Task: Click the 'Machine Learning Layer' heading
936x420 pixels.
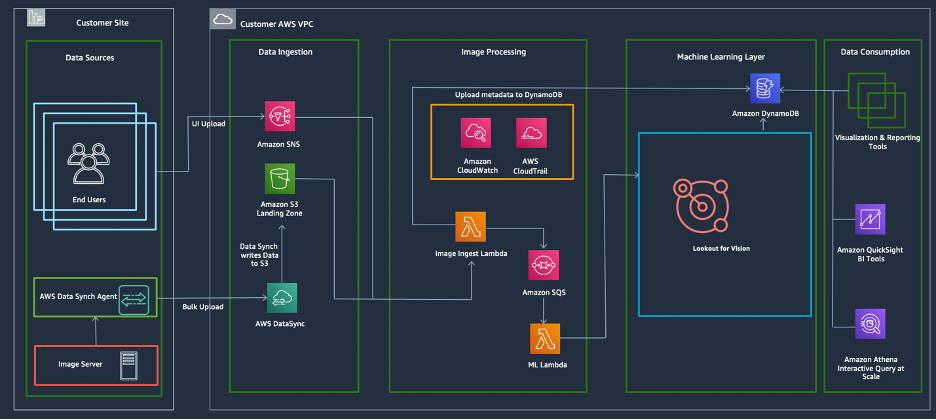Action: tap(721, 57)
